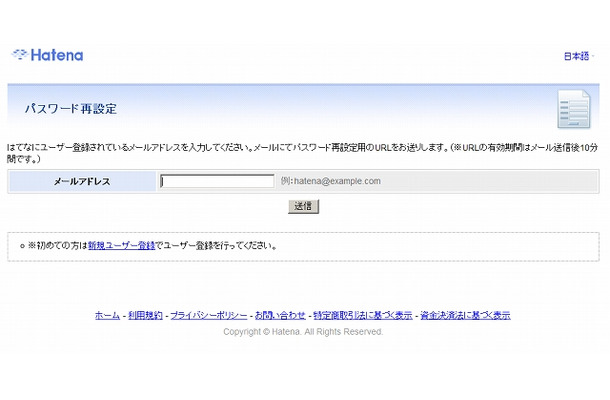Open 資金決済法に基づく表示 link
The height and width of the screenshot is (400, 610).
point(465,315)
